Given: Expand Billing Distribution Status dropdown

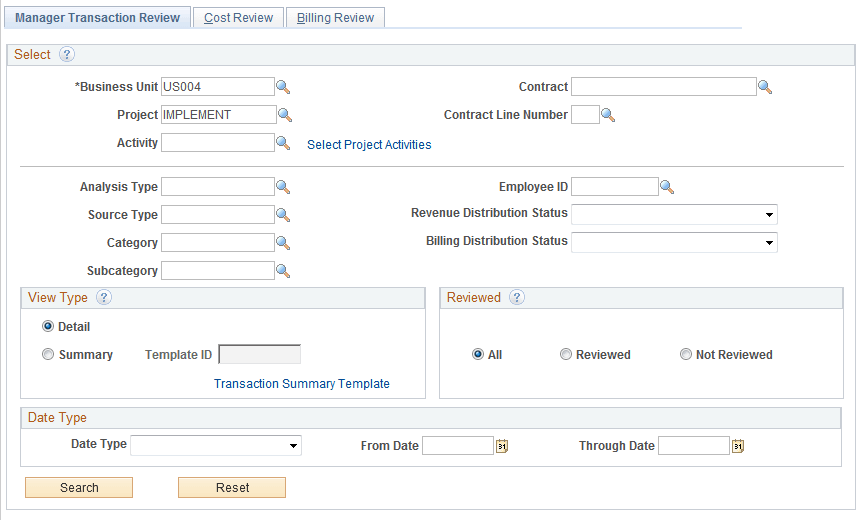Looking at the screenshot, I should coord(674,243).
